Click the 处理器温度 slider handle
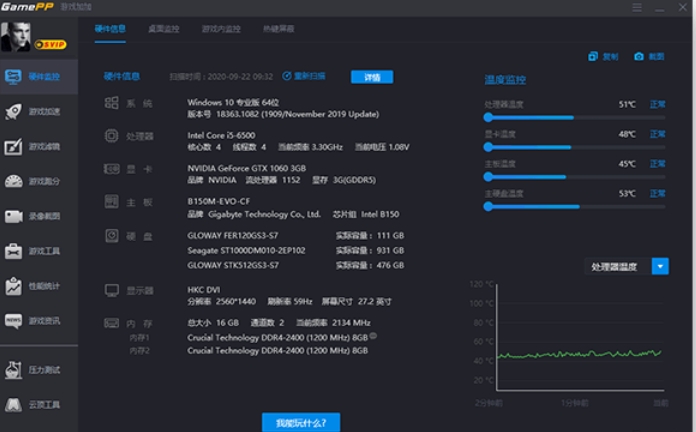 point(488,117)
